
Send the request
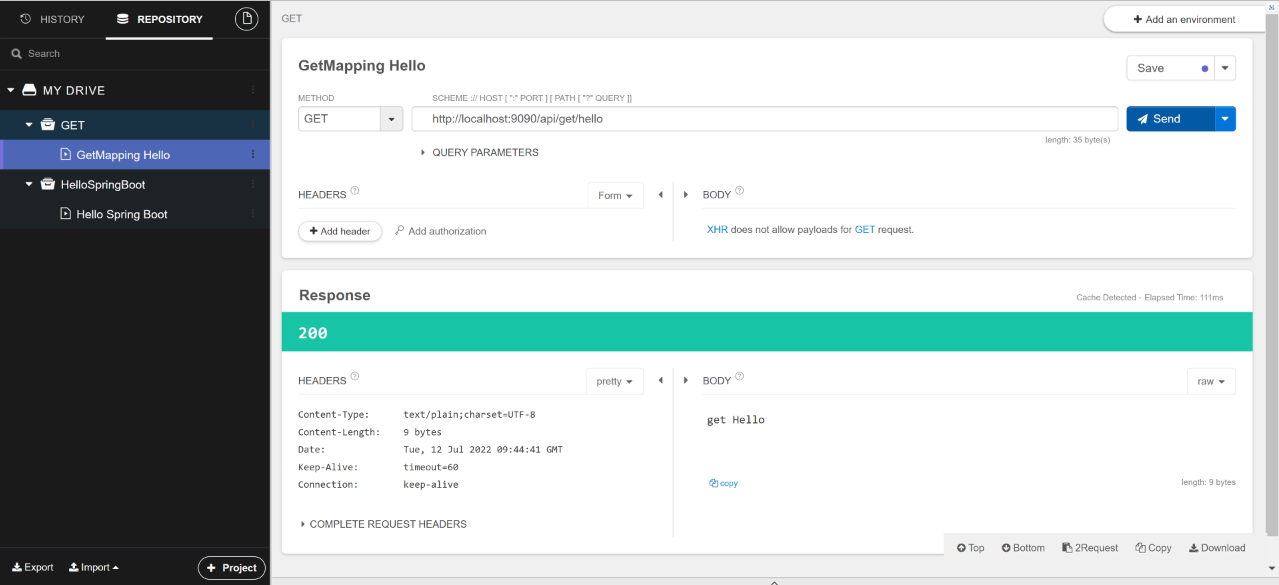click(x=1170, y=119)
